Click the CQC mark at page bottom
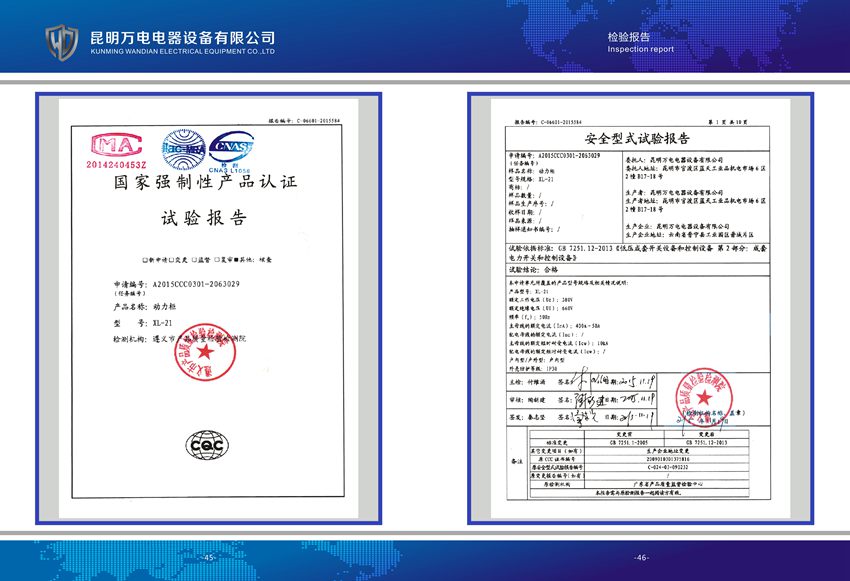This screenshot has width=850, height=581. [x=203, y=445]
